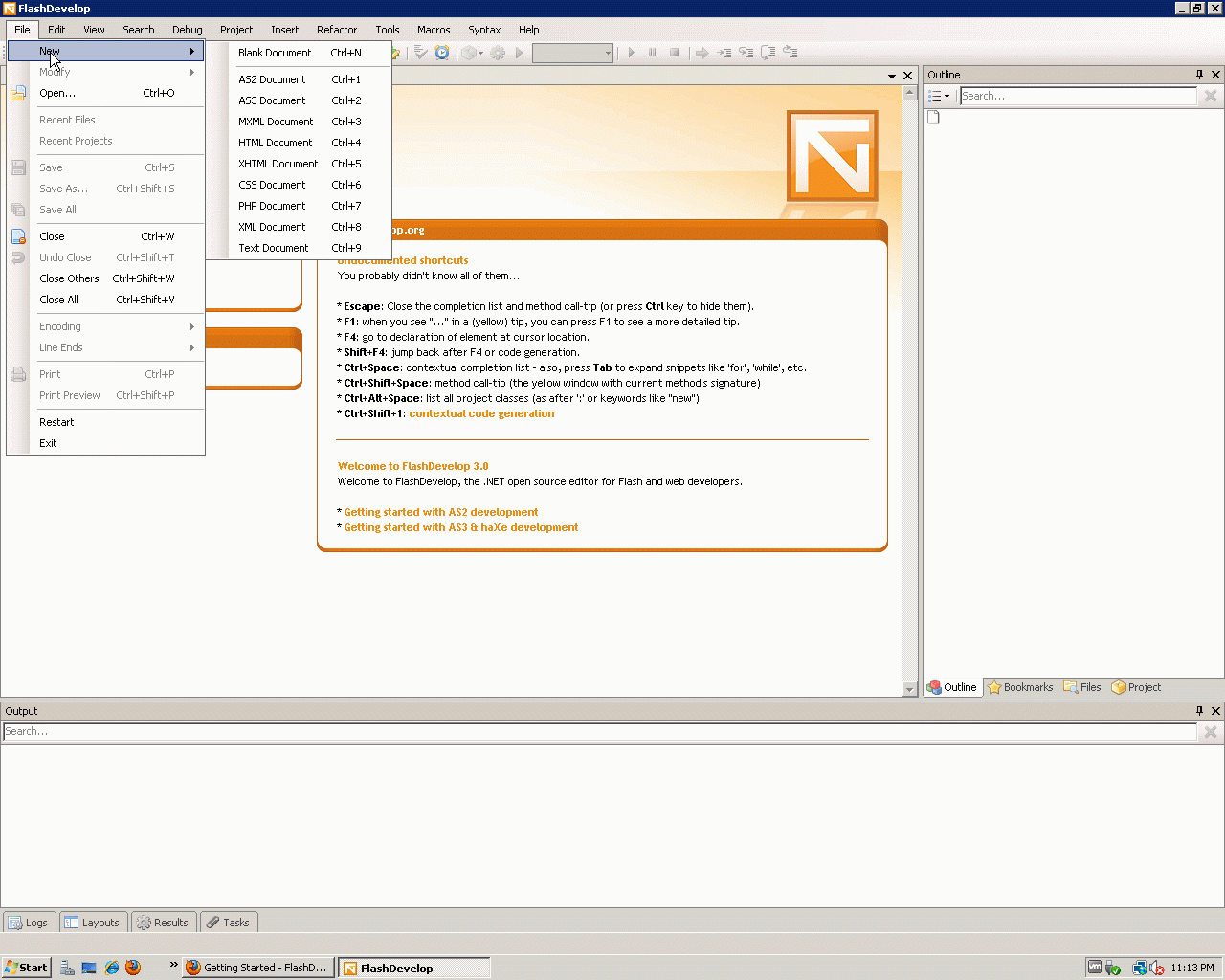This screenshot has height=980, width=1225.
Task: Switch to the Getting Started Firefox taskbar button
Action: point(258,968)
